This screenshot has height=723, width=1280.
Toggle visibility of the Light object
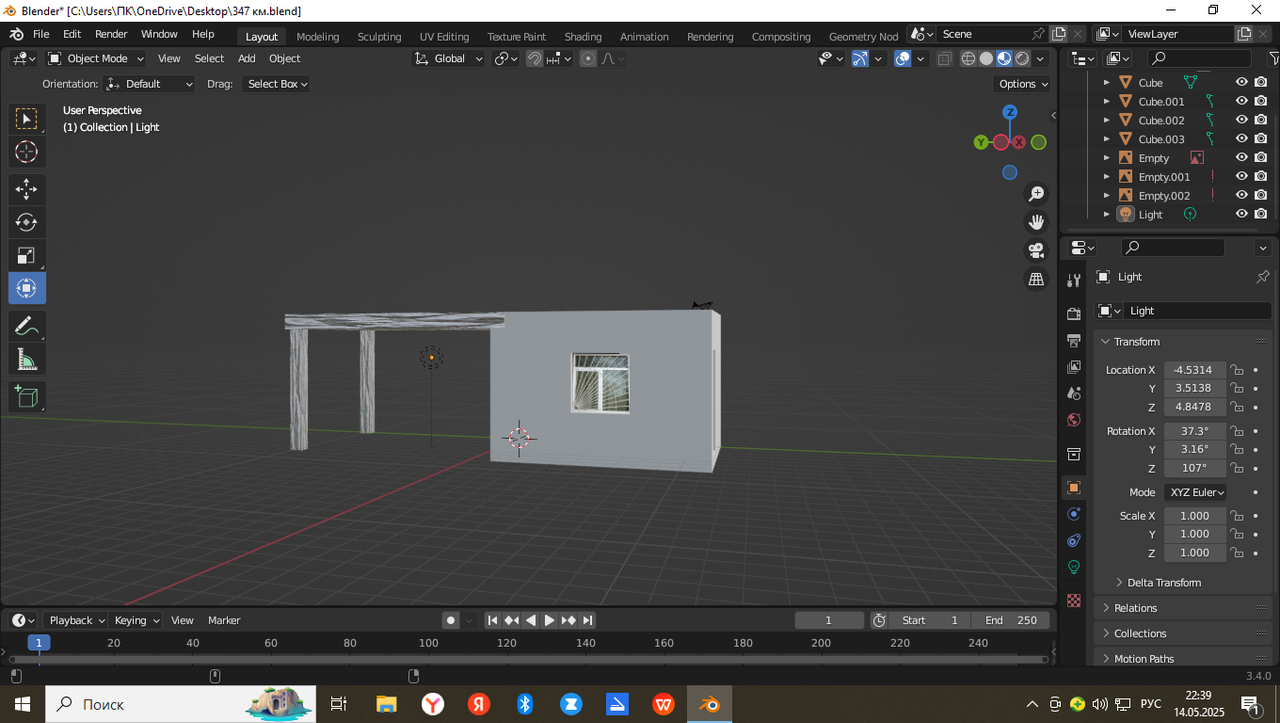(x=1241, y=214)
